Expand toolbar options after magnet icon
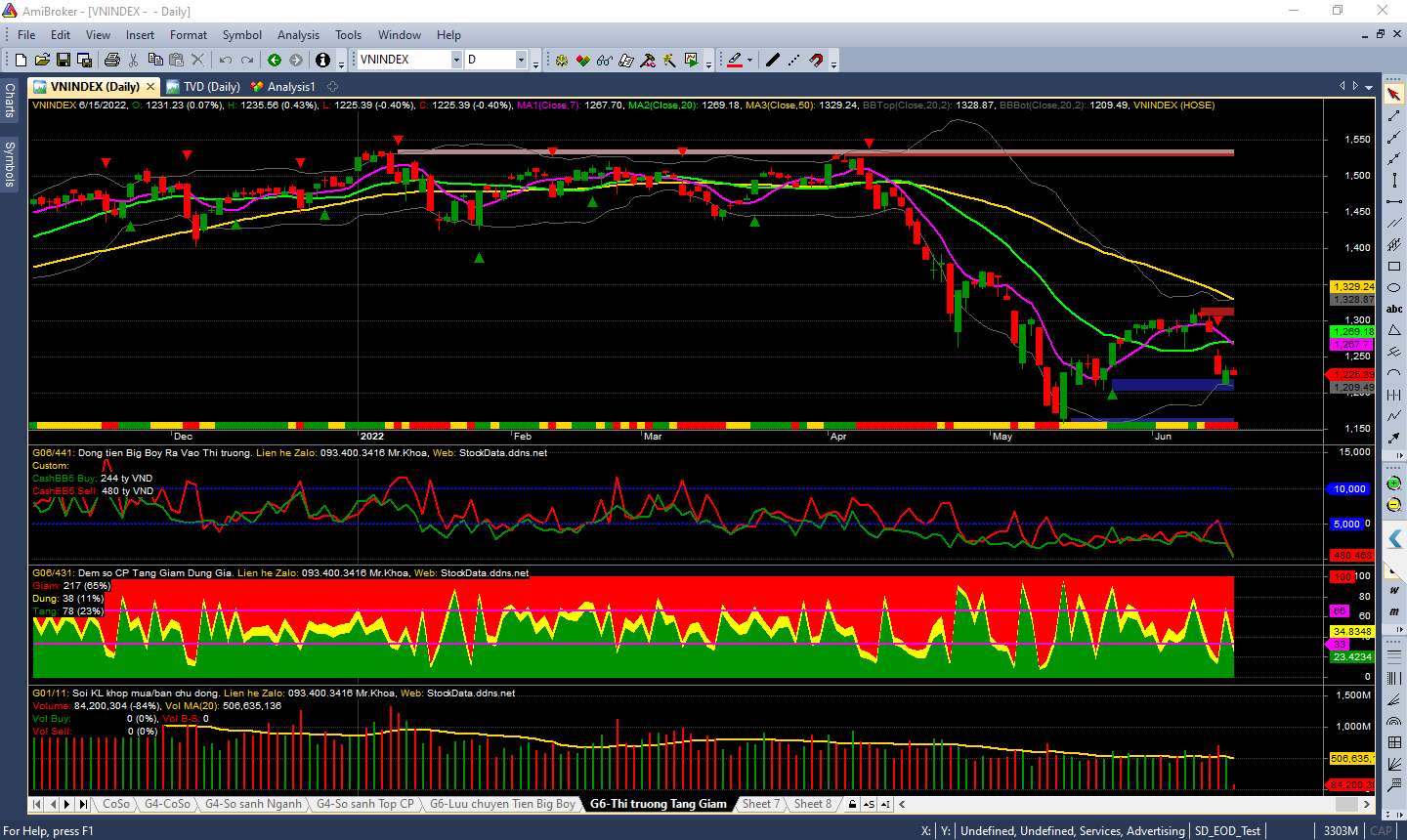Image resolution: width=1407 pixels, height=840 pixels. (x=834, y=62)
